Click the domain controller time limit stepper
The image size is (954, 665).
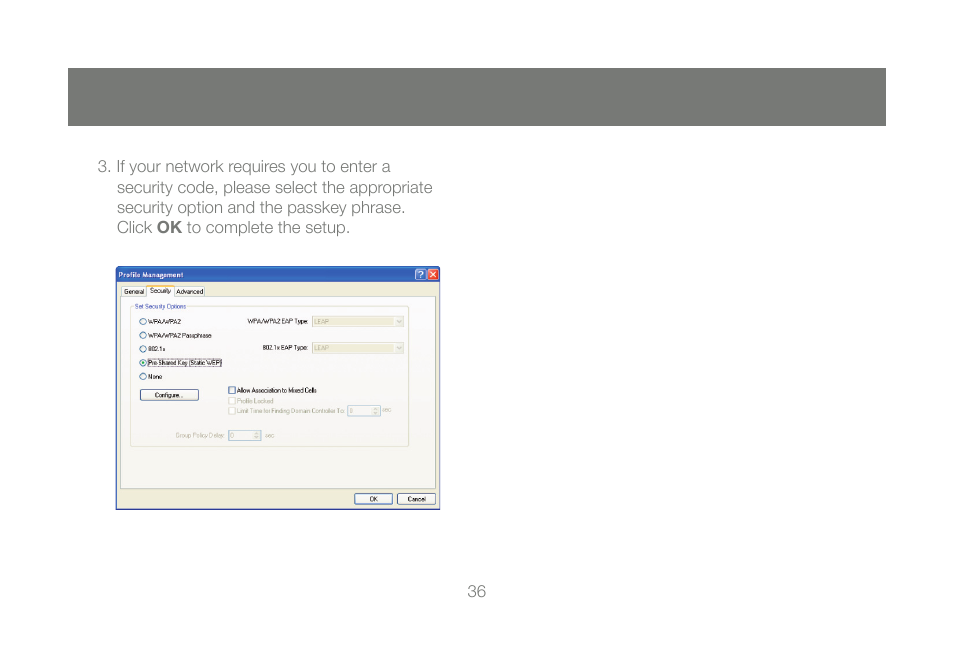(376, 411)
